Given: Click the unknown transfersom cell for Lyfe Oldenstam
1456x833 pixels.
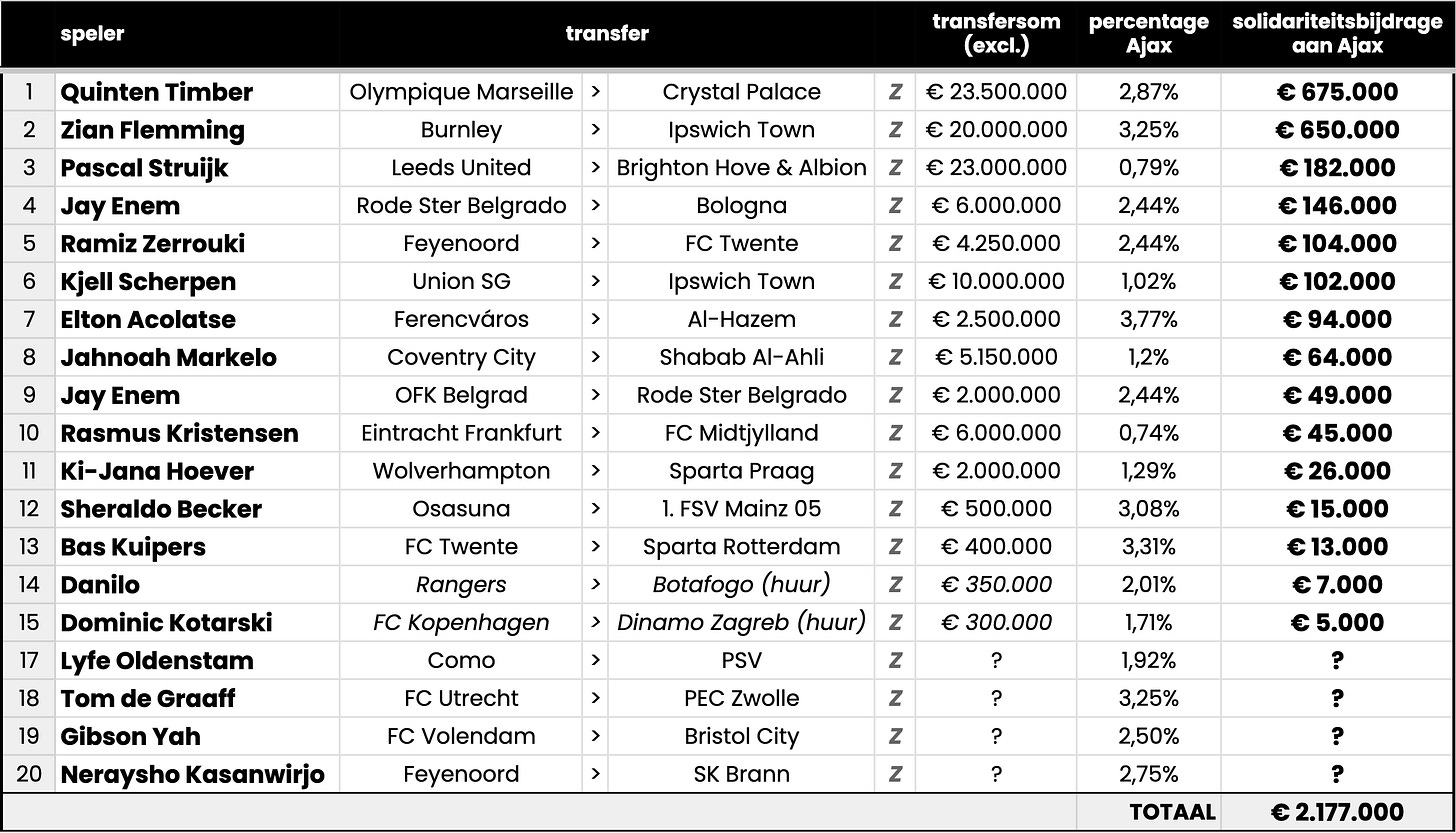Looking at the screenshot, I should tap(995, 661).
